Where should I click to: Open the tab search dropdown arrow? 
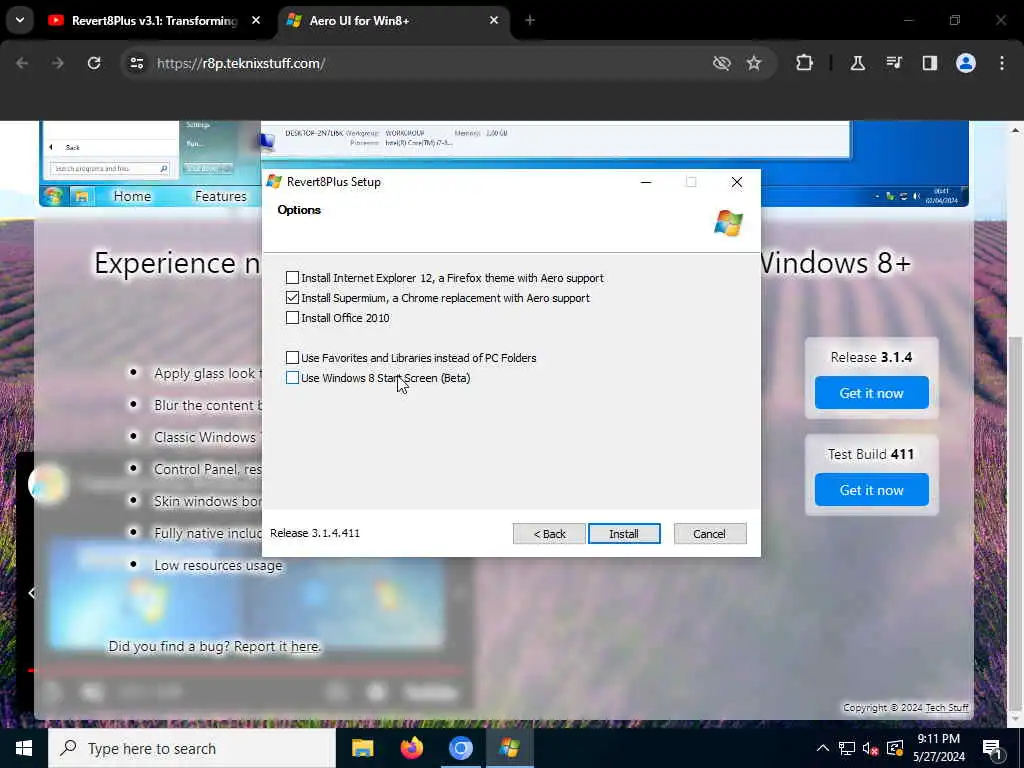(20, 20)
